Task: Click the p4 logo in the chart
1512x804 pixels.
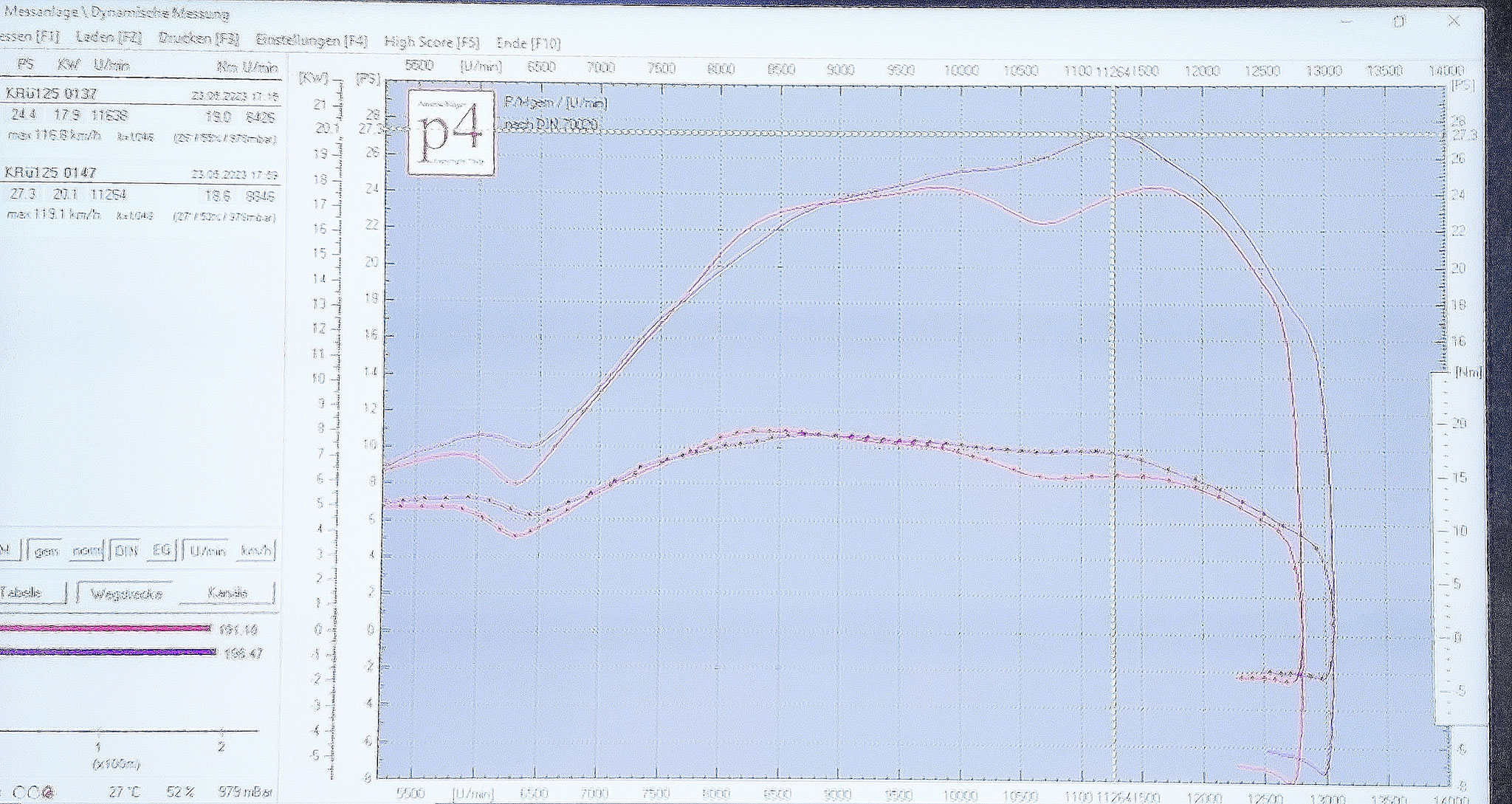Action: 451,133
